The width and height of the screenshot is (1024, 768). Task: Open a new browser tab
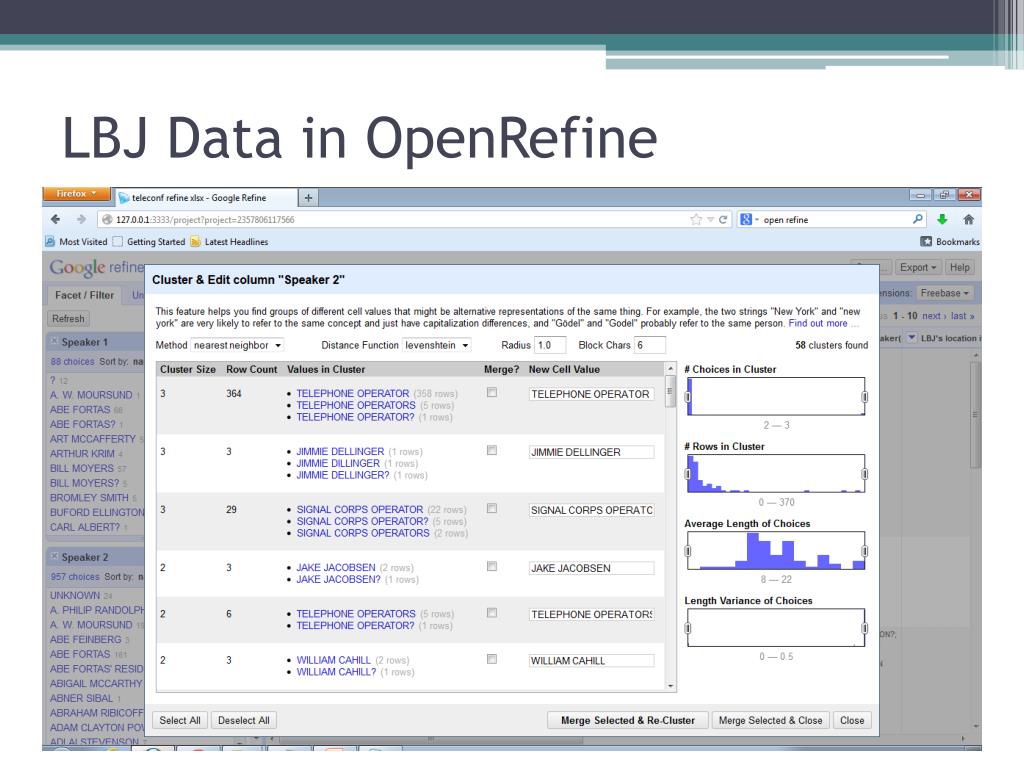[x=308, y=197]
